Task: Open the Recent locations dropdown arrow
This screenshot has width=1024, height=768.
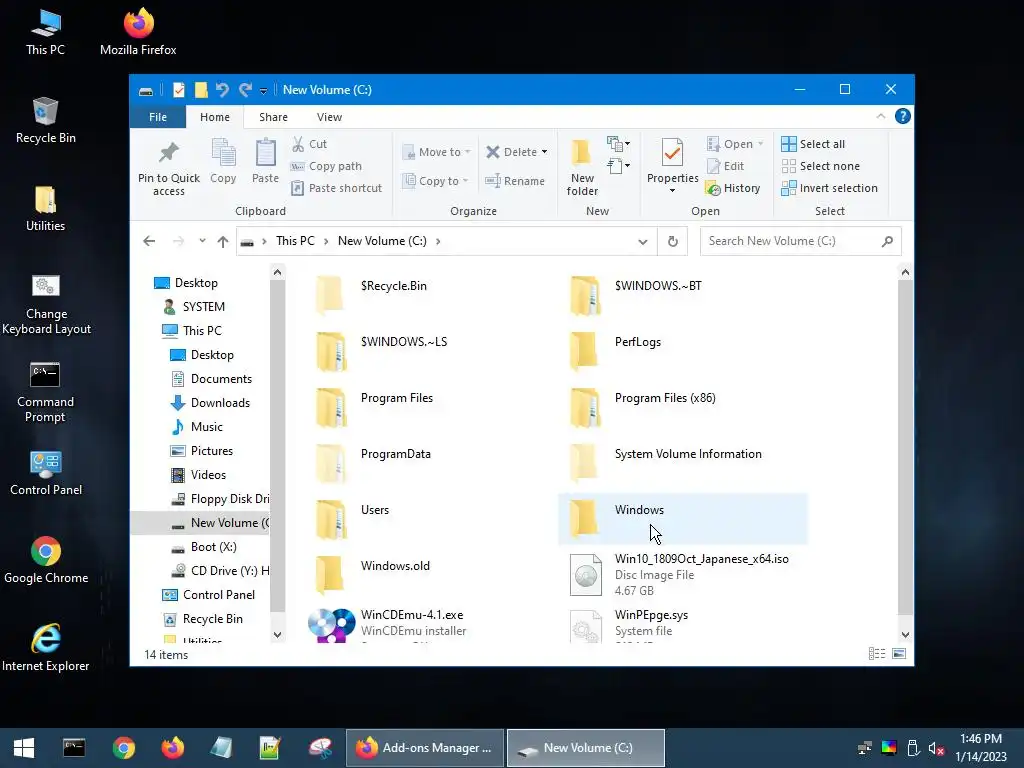Action: (x=202, y=241)
